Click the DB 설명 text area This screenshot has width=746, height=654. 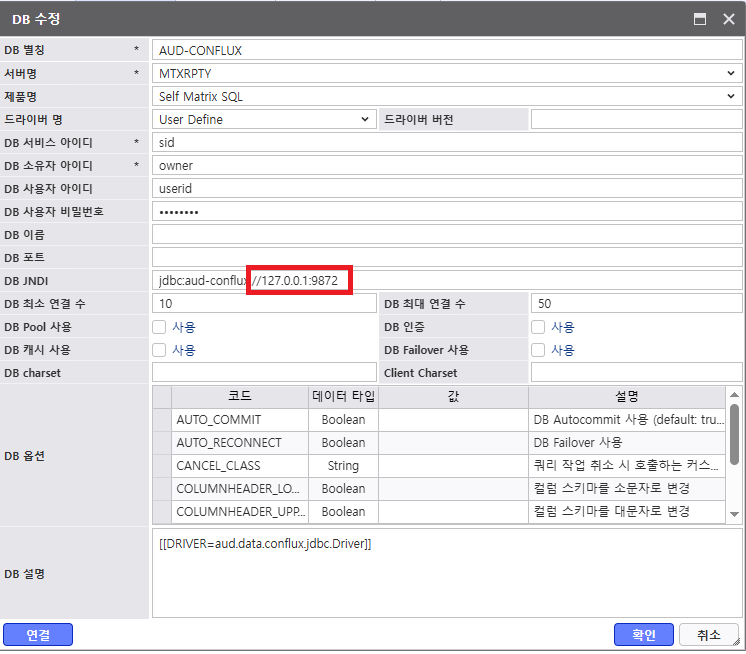pos(447,575)
